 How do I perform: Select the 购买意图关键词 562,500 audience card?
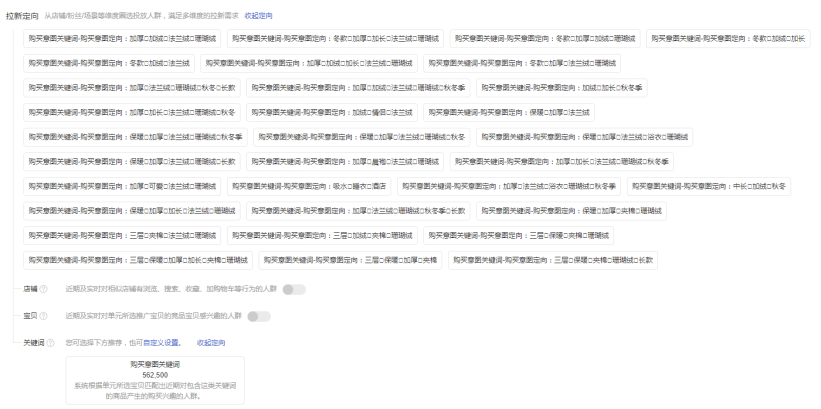click(x=155, y=380)
